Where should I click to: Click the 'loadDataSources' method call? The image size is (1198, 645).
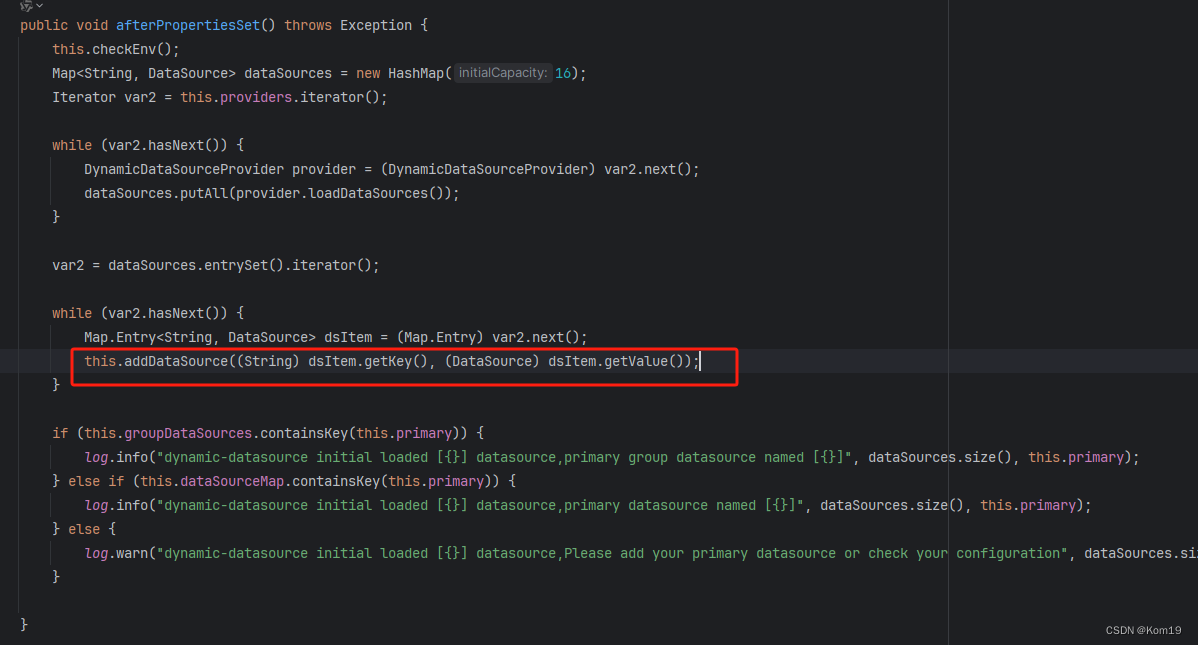coord(368,193)
